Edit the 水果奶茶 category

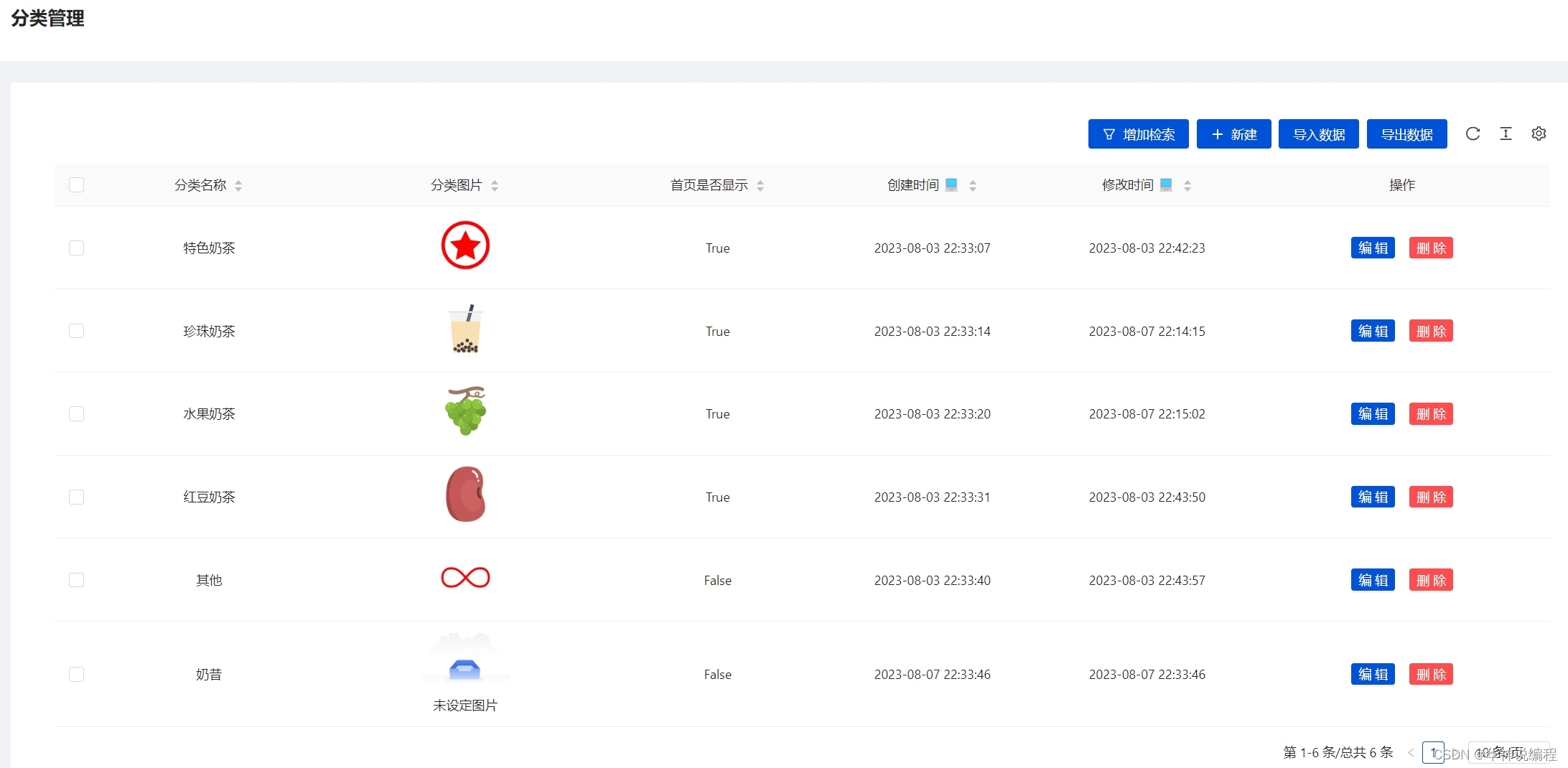(x=1373, y=413)
